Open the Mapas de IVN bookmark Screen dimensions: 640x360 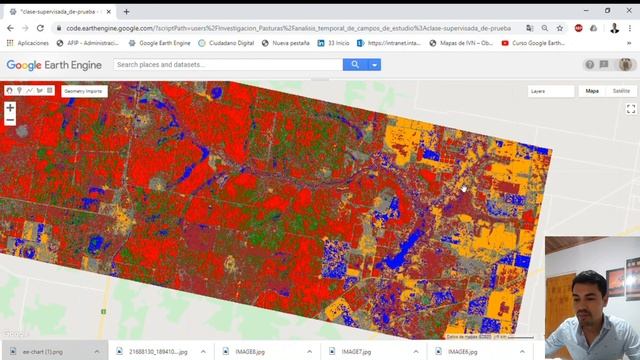pyautogui.click(x=461, y=43)
